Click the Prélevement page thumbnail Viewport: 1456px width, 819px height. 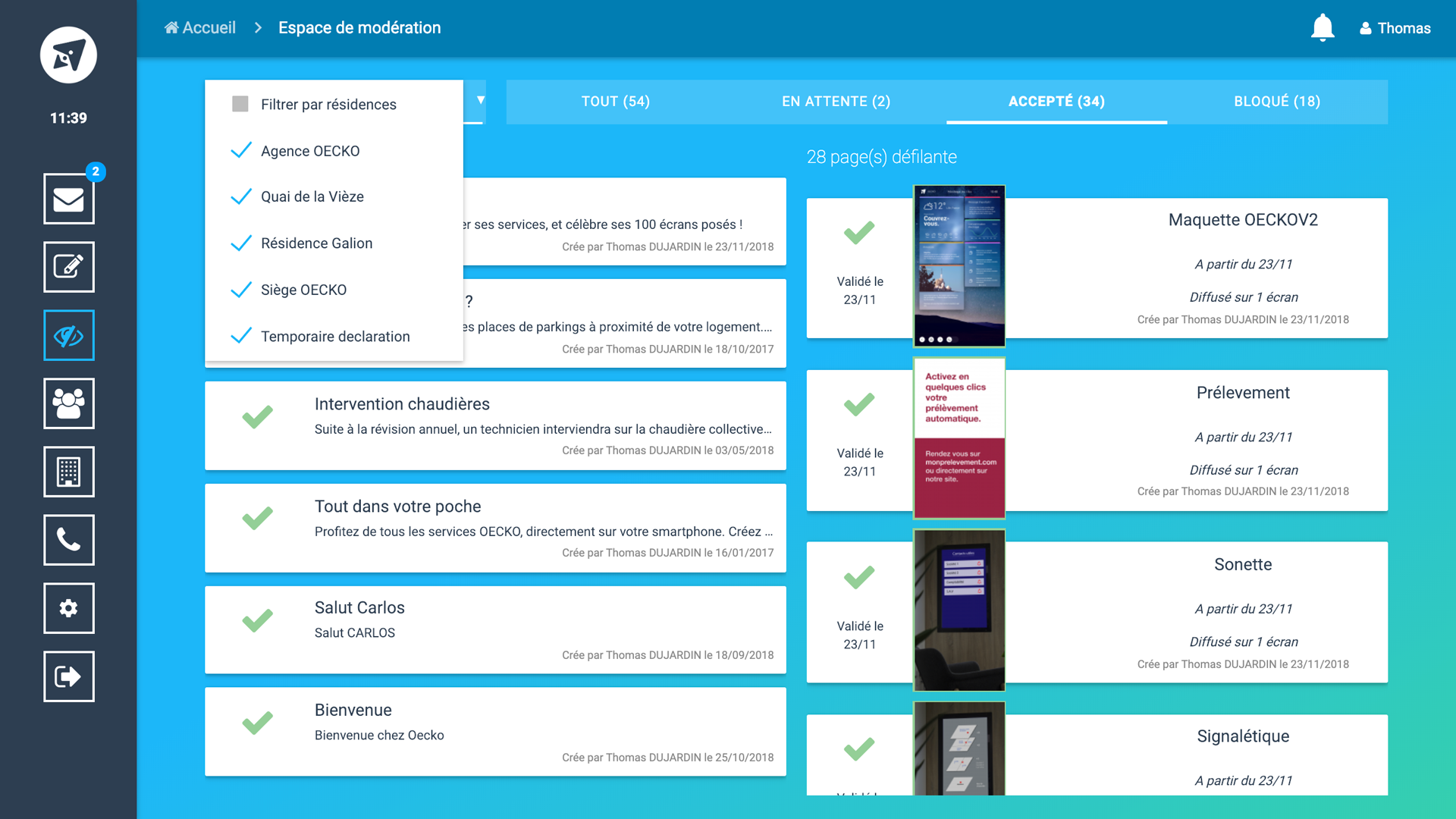959,438
